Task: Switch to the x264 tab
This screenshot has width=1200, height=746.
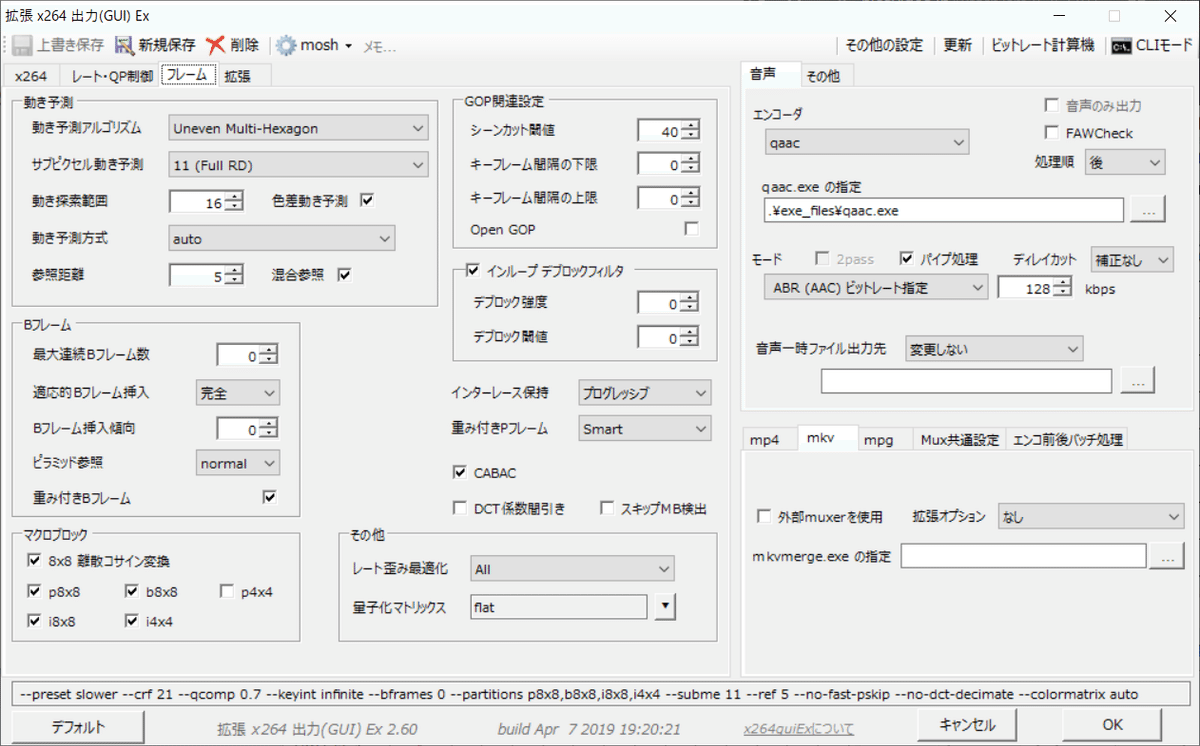Action: (x=31, y=76)
